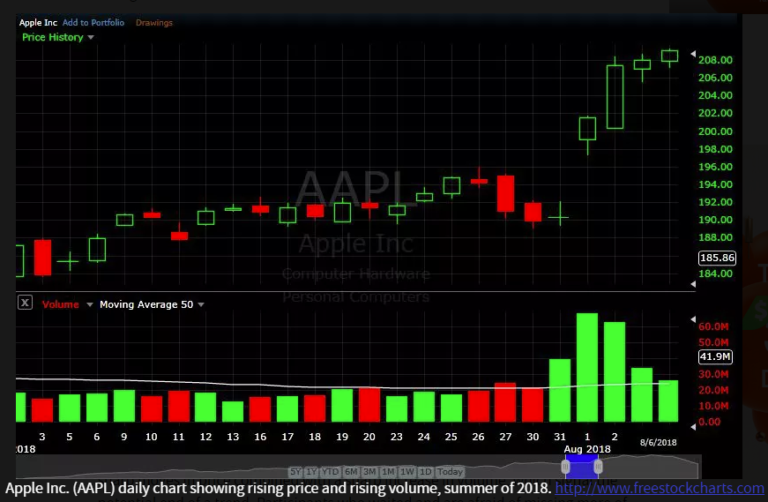Viewport: 768px width, 502px height.
Task: Pick the 1W time range
Action: (x=407, y=471)
